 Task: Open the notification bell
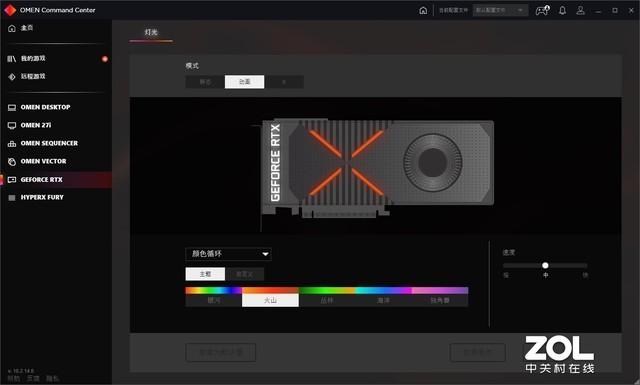point(562,10)
